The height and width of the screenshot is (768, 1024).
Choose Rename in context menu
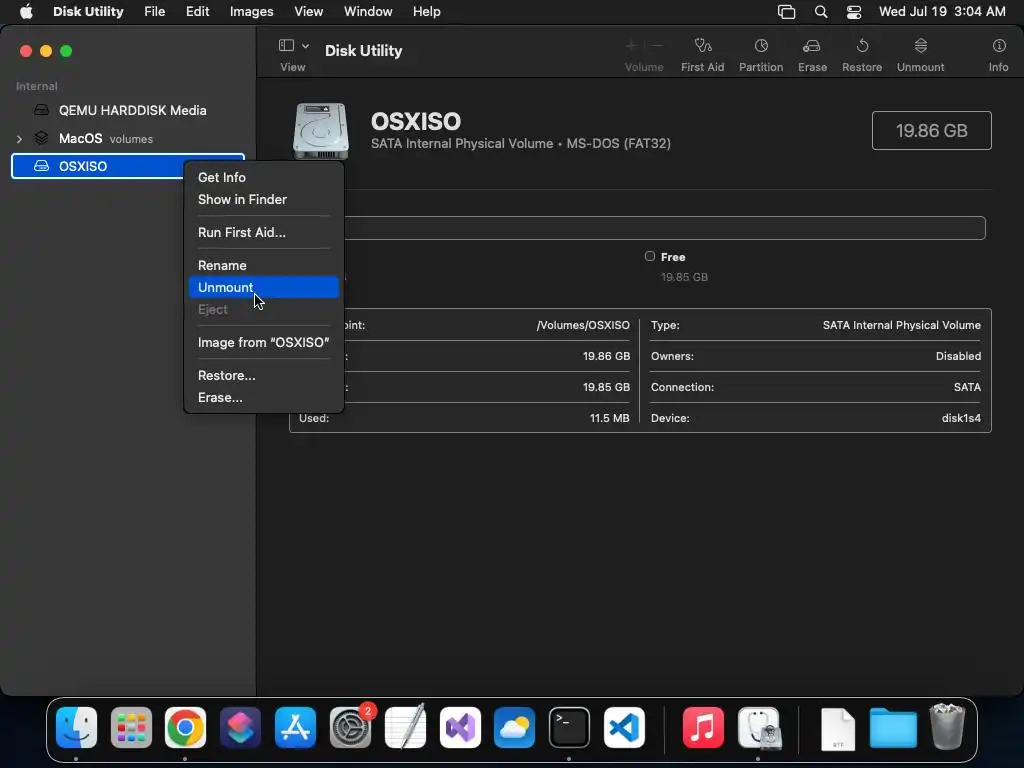point(264,266)
